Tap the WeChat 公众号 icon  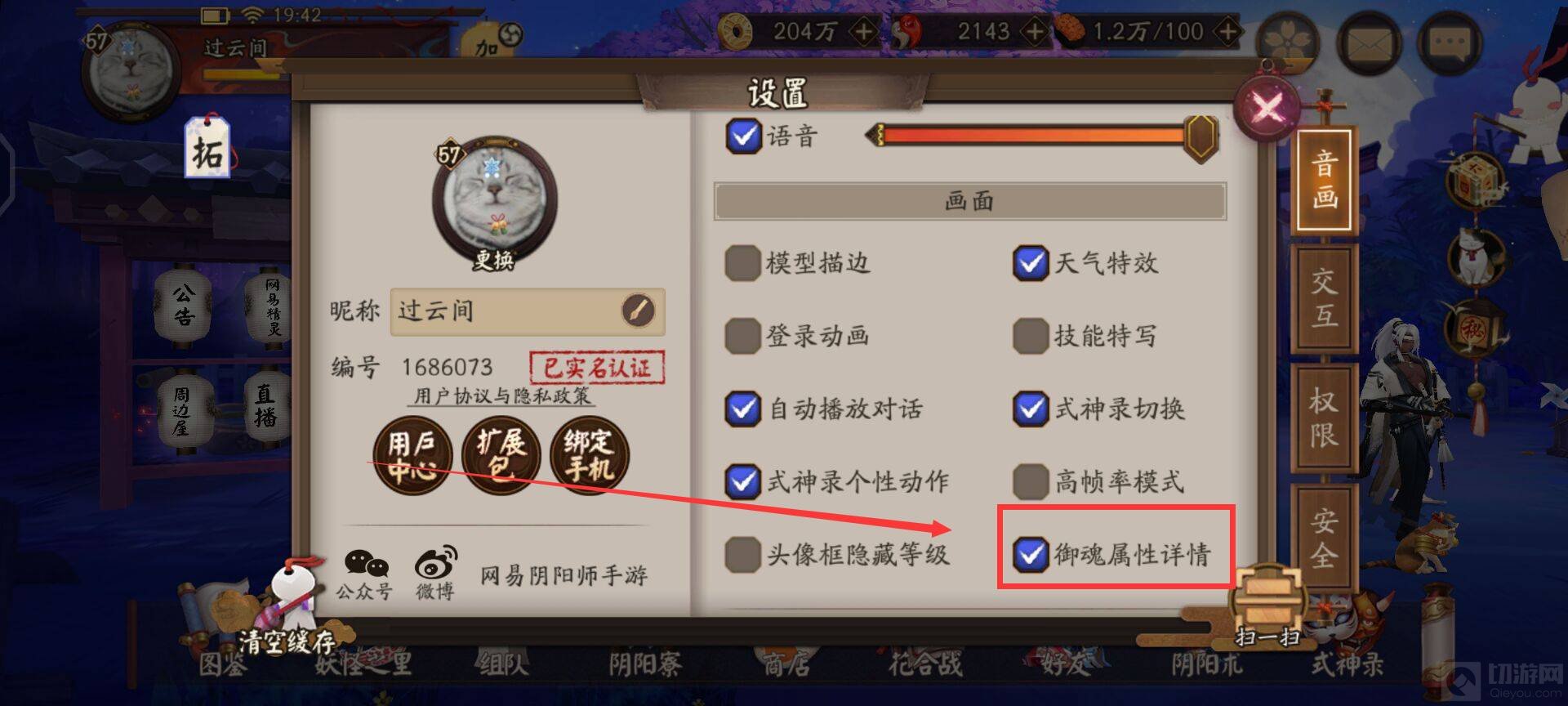pos(365,574)
